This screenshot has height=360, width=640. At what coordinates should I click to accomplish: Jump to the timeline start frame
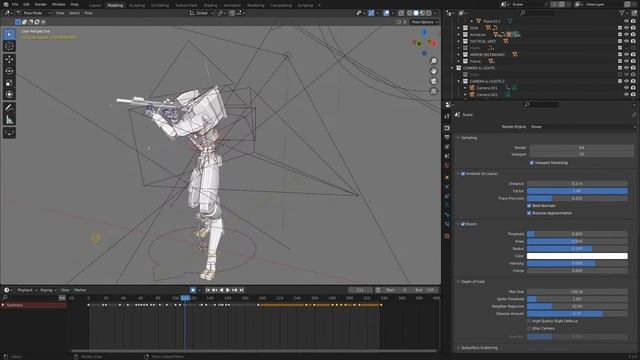208,290
